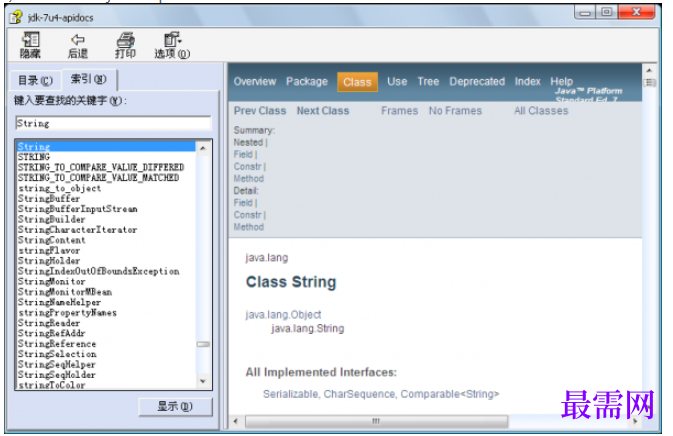
Task: Click the index list scroll down arrow
Action: (x=203, y=381)
